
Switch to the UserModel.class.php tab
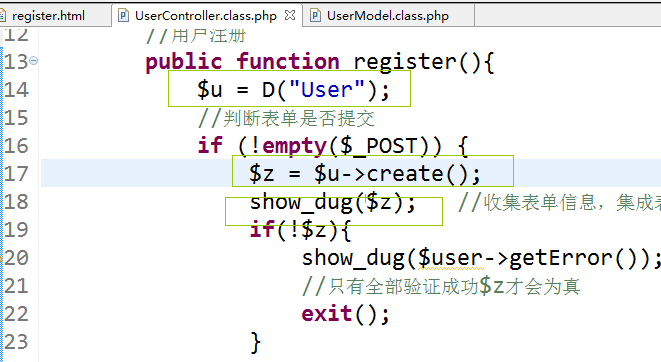point(388,16)
